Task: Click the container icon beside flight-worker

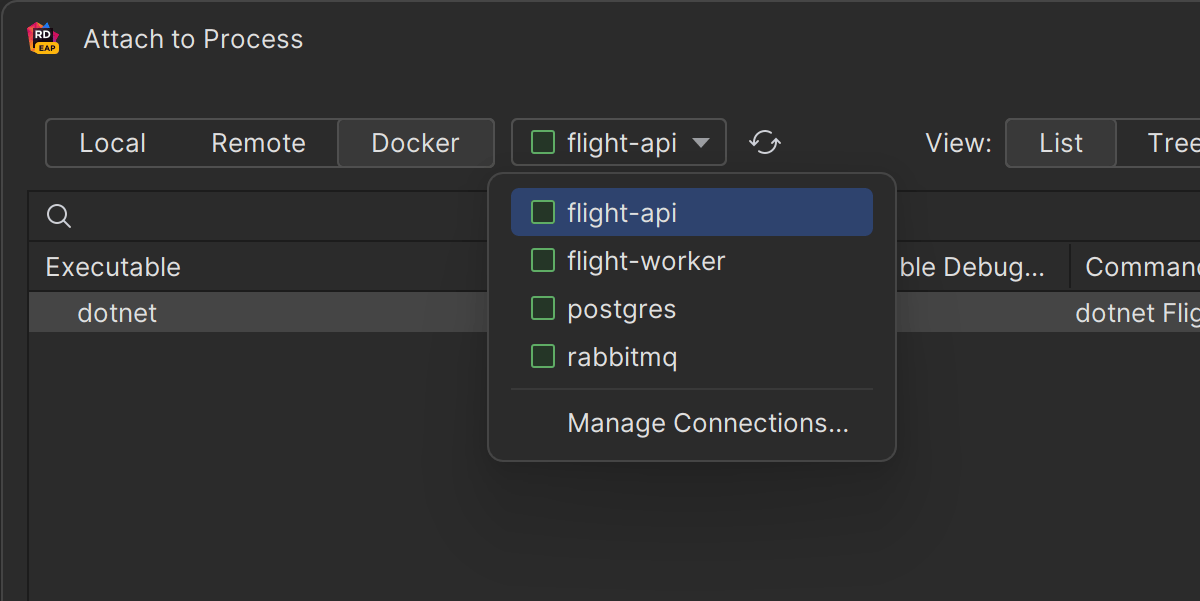Action: pos(542,261)
